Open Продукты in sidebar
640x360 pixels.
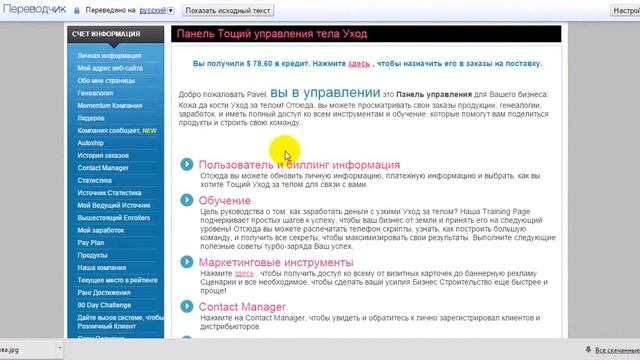92,255
